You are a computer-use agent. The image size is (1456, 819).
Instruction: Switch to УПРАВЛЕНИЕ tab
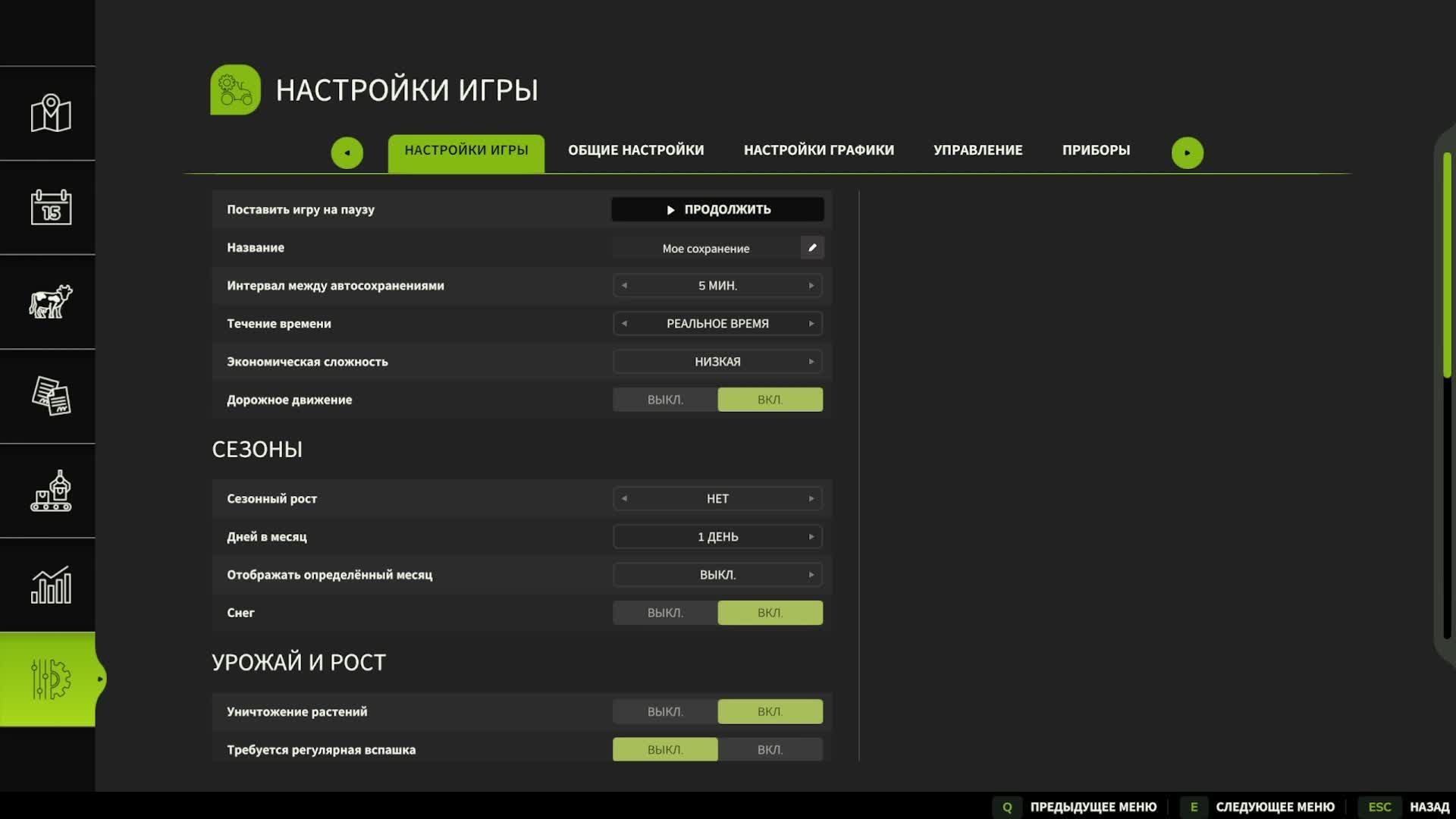[x=977, y=150]
